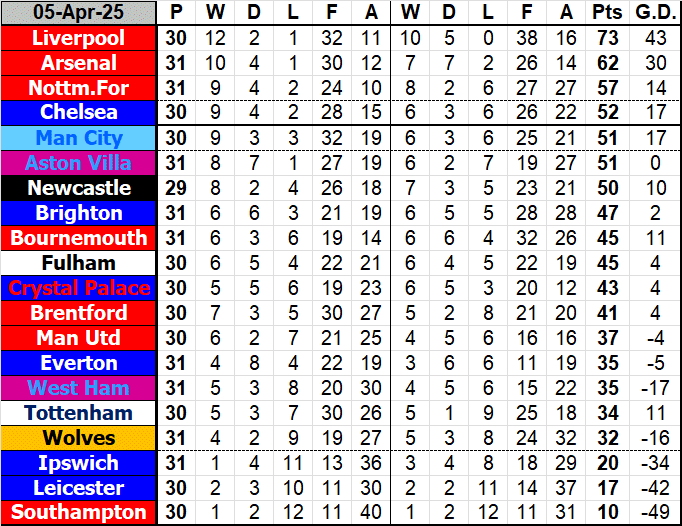Select the G.D. column header
This screenshot has width=682, height=526.
(652, 13)
